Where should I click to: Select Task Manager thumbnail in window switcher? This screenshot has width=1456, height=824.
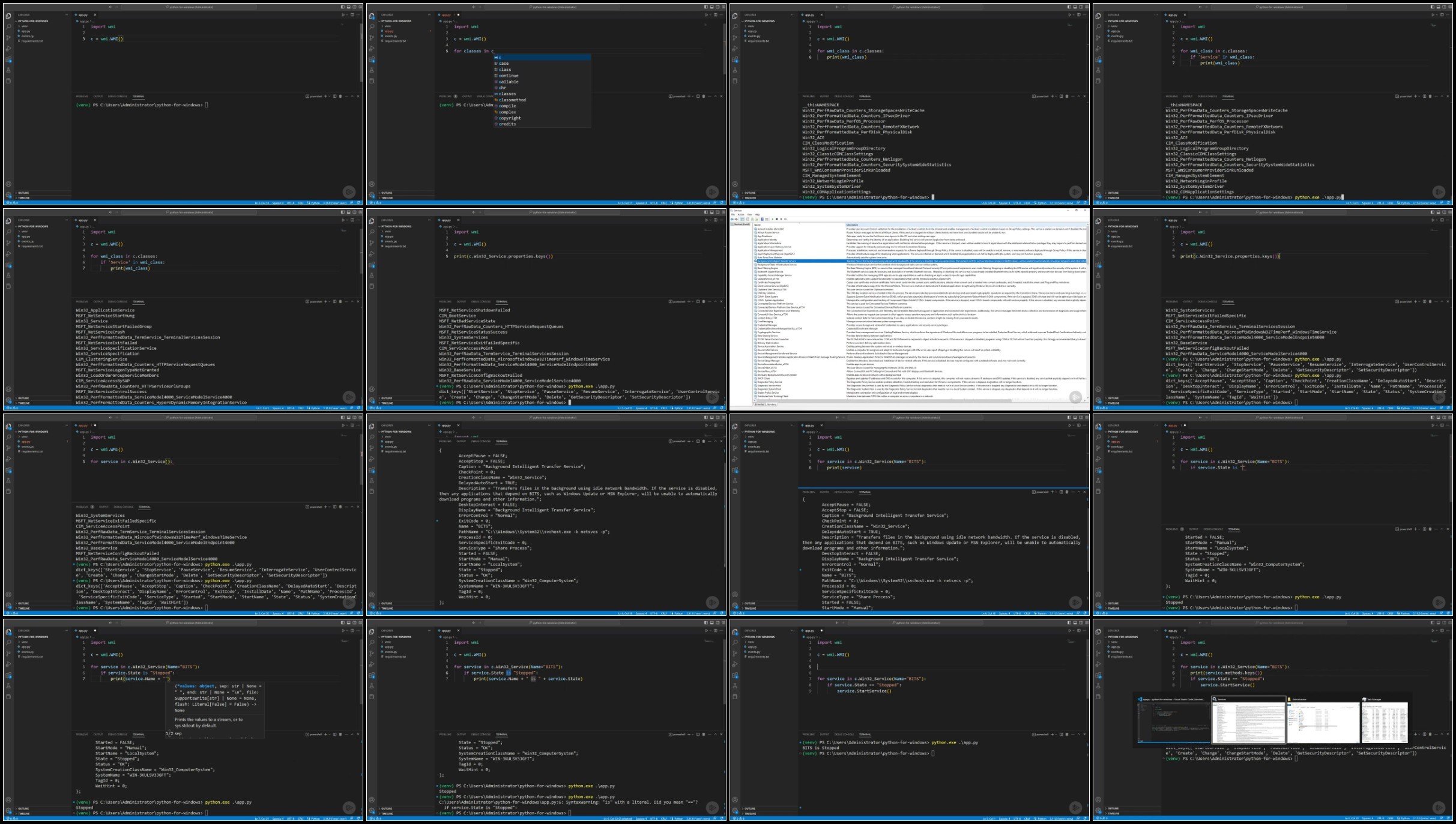tap(1384, 721)
